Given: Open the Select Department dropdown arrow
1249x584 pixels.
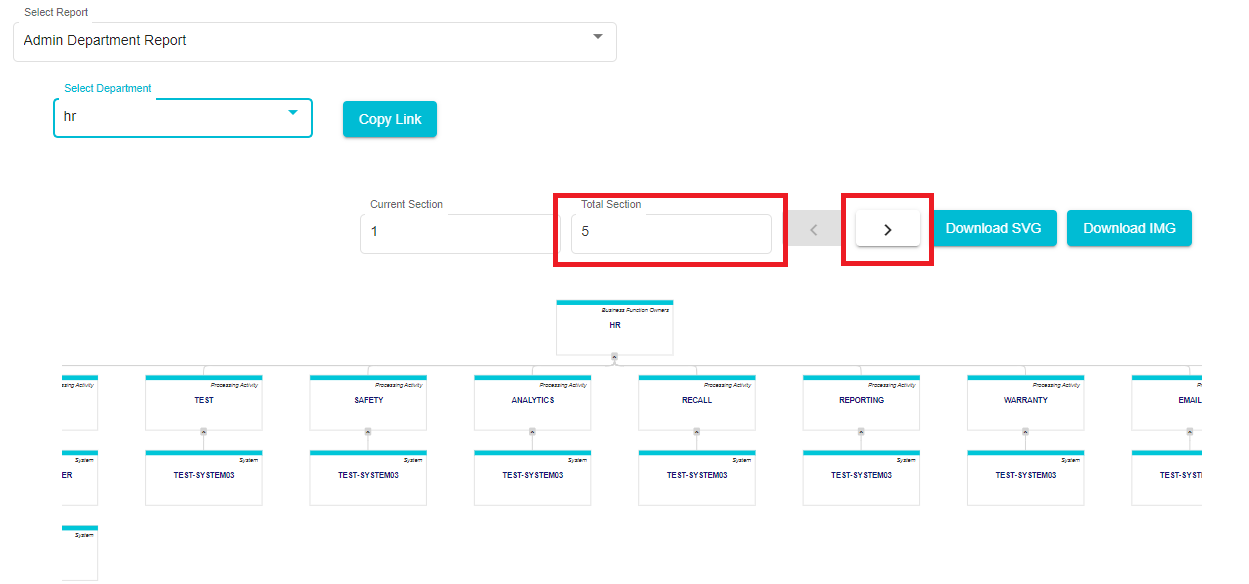Looking at the screenshot, I should point(293,112).
